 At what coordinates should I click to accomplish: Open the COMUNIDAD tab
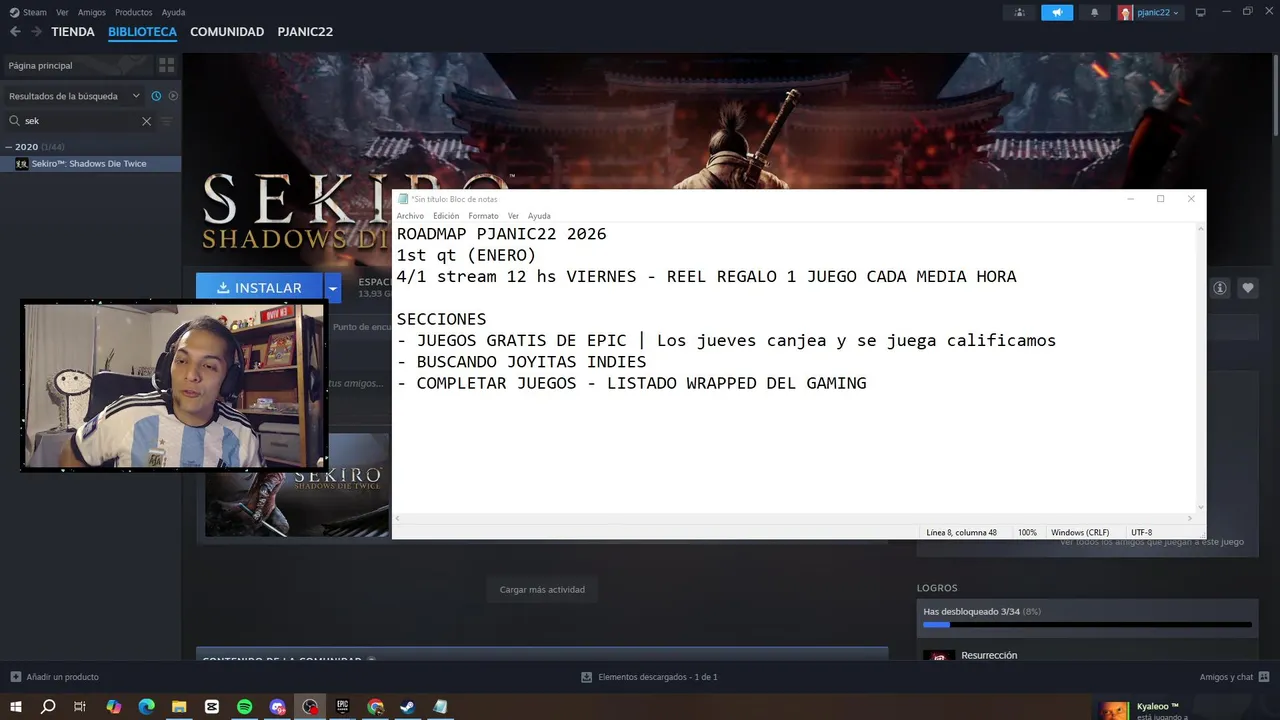point(227,32)
